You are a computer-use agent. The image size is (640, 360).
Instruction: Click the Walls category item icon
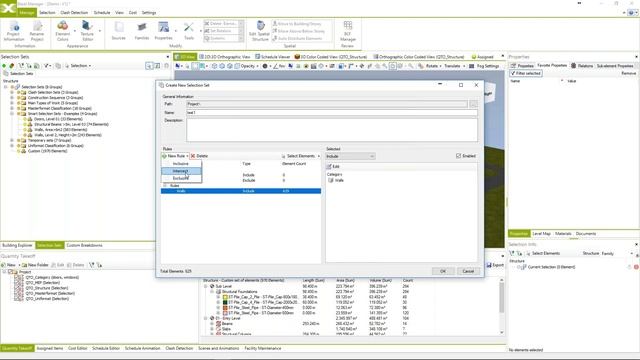tap(331, 180)
